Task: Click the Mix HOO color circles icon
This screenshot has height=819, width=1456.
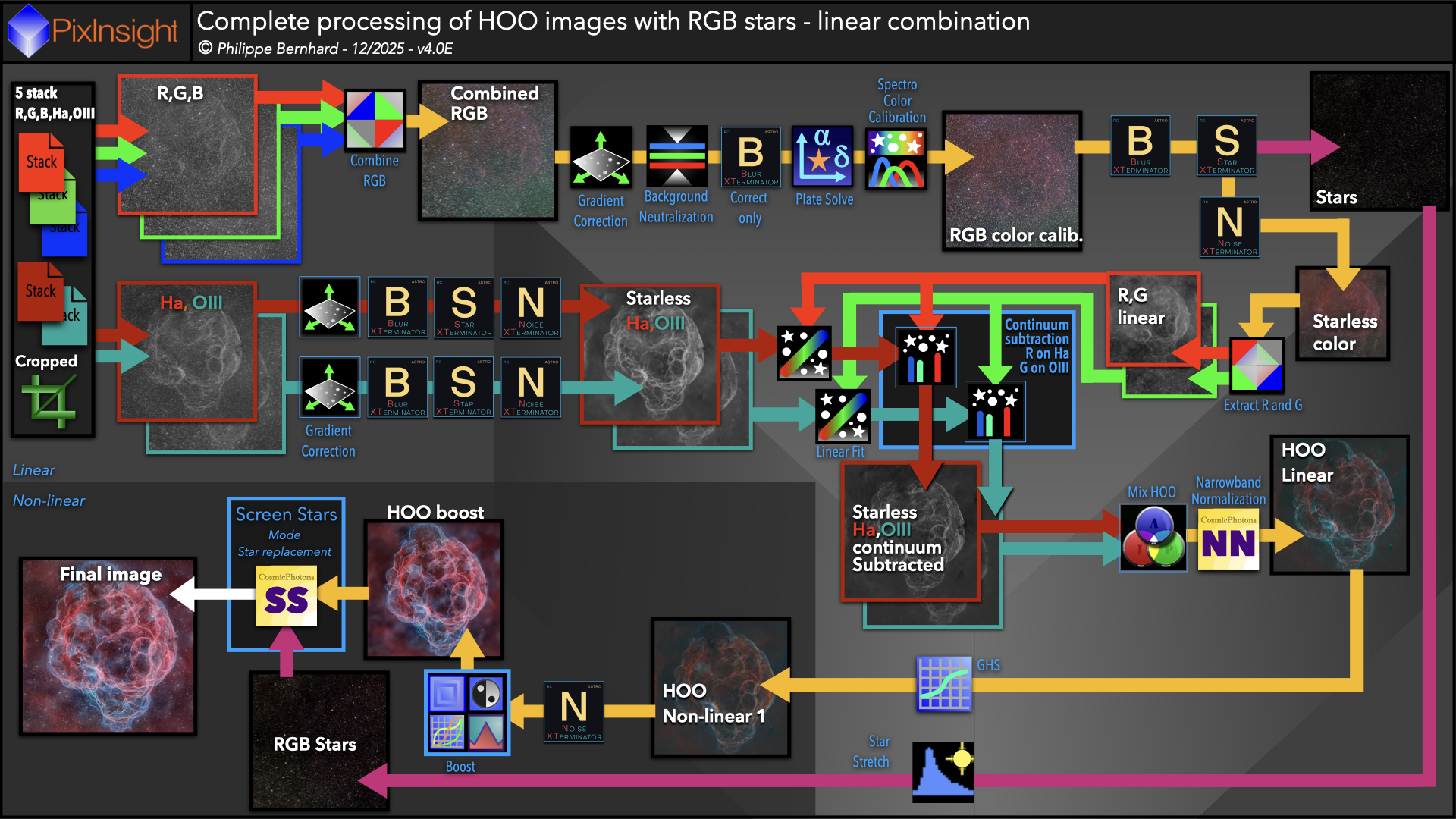Action: click(1153, 538)
